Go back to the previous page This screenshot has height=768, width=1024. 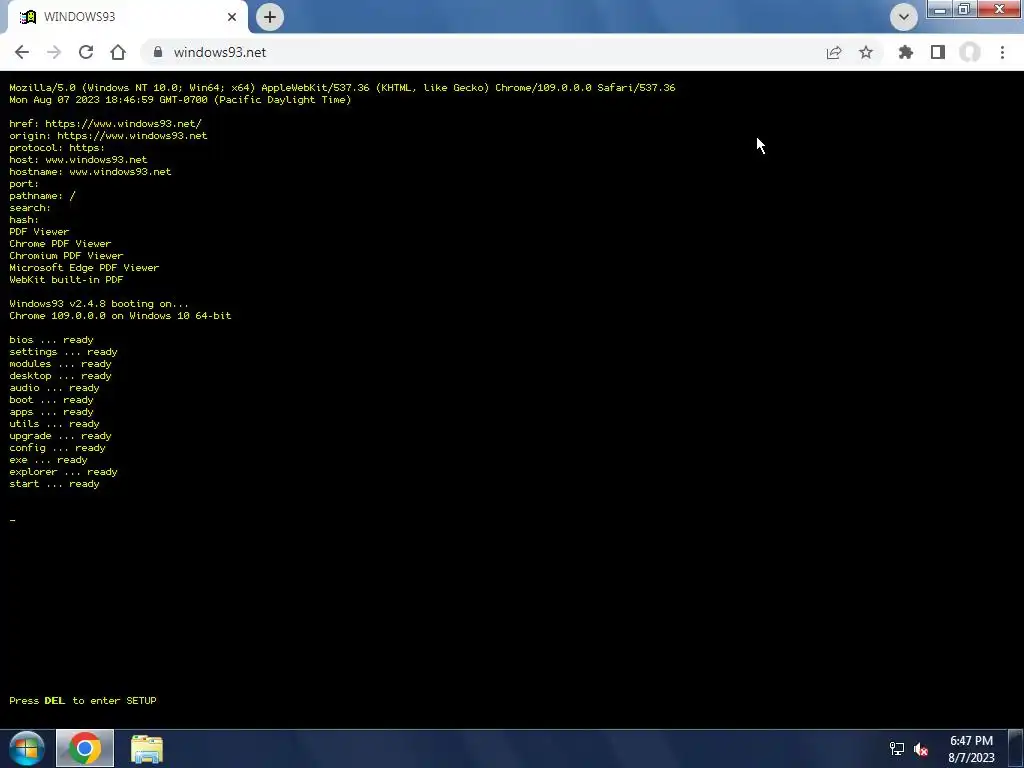pos(22,52)
